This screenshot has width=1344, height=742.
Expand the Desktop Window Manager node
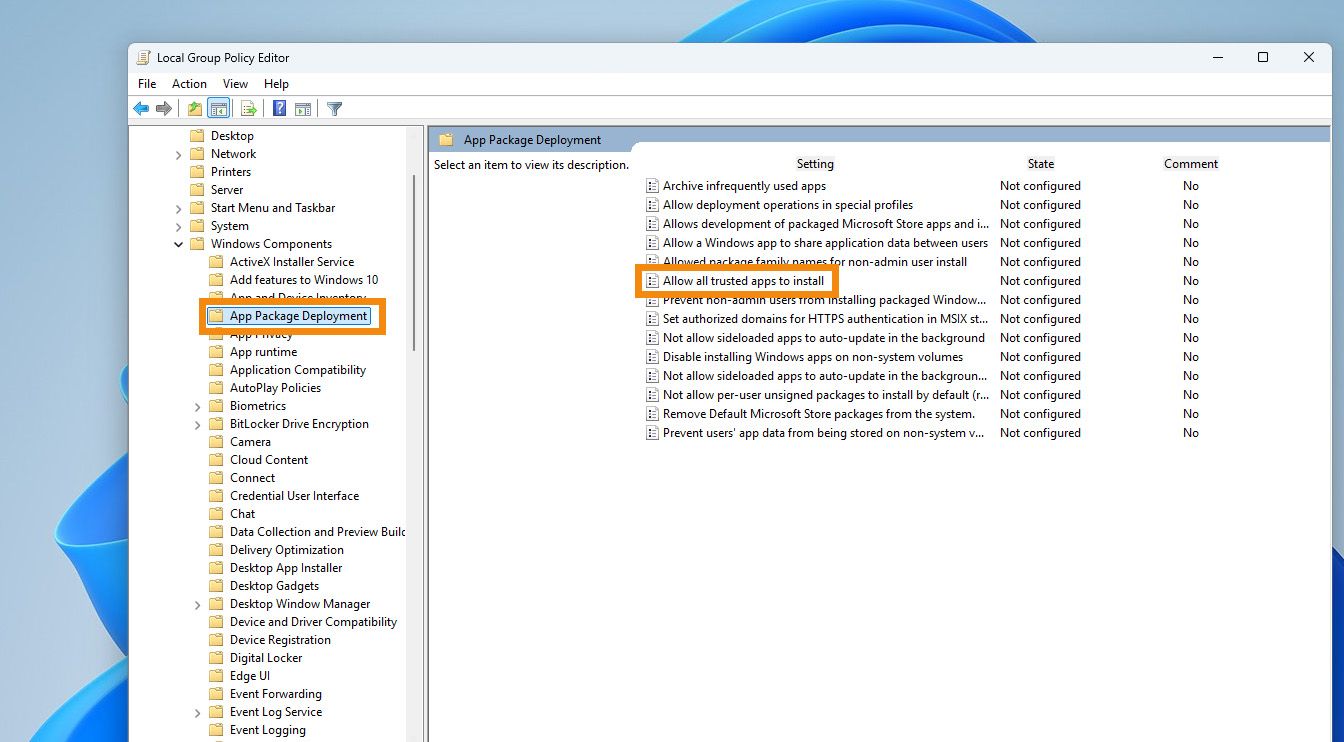(x=197, y=604)
